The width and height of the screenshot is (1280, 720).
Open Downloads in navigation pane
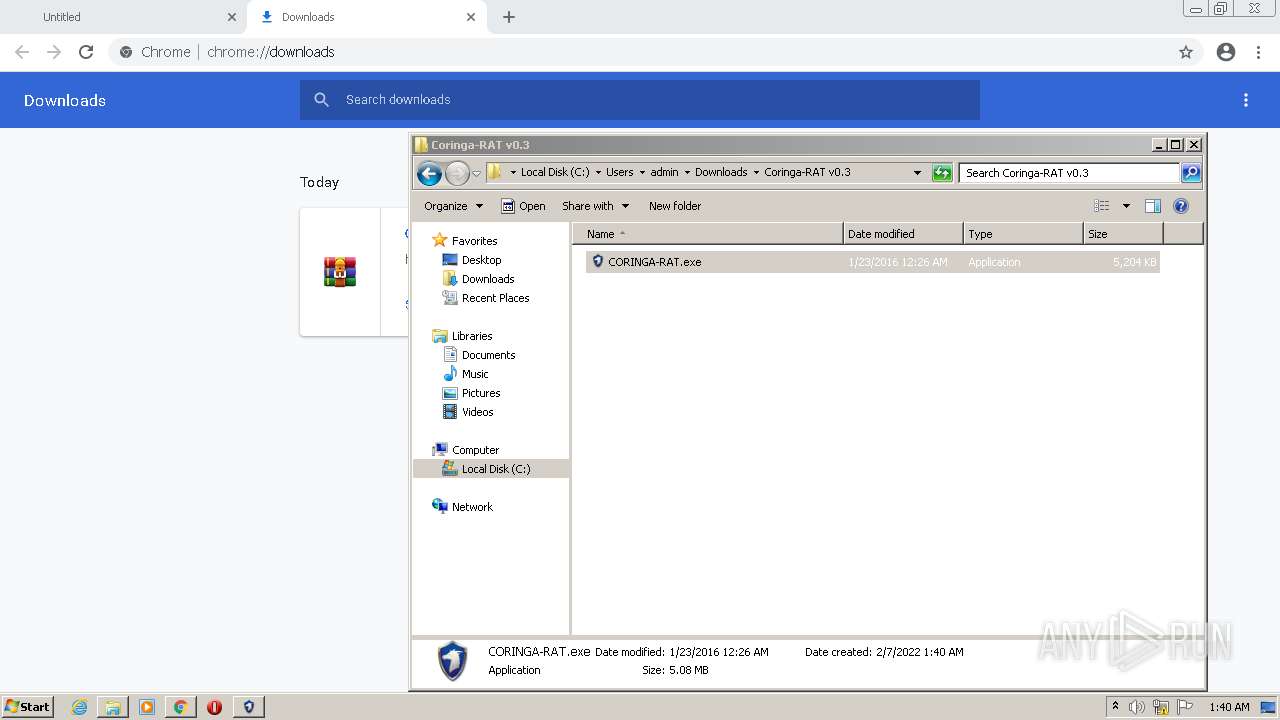tap(478, 279)
